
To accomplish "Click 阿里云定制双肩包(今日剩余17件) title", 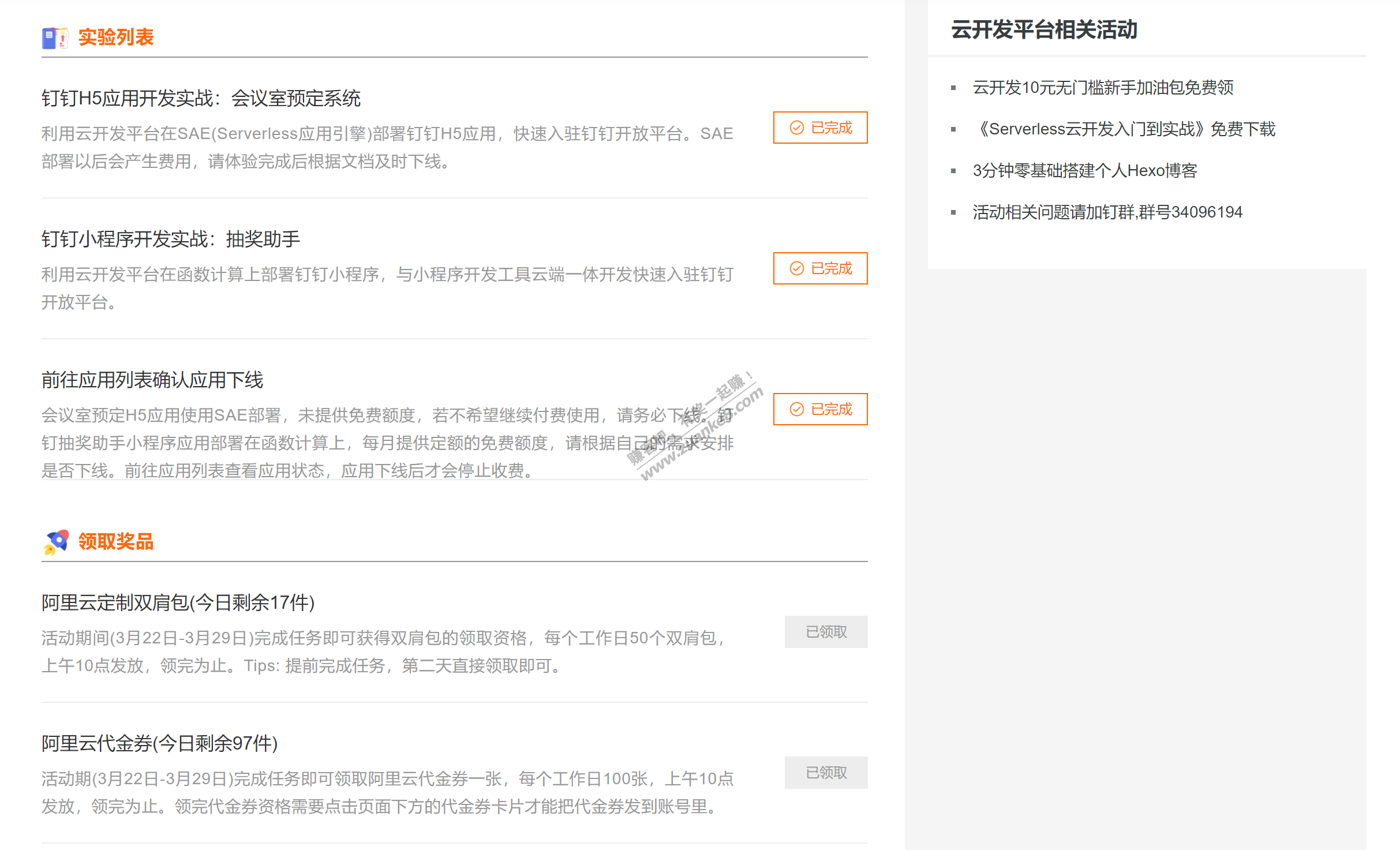I will (178, 603).
